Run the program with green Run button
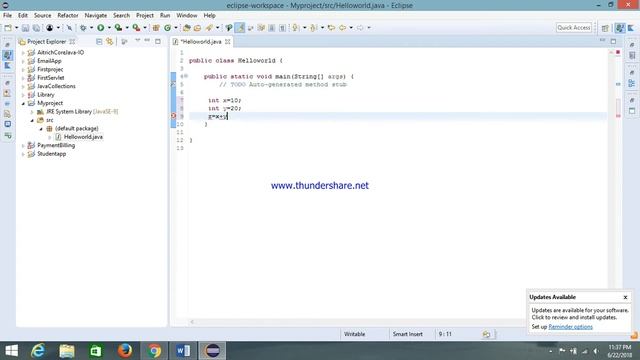Screen dimensions: 640x360 click(x=100, y=28)
